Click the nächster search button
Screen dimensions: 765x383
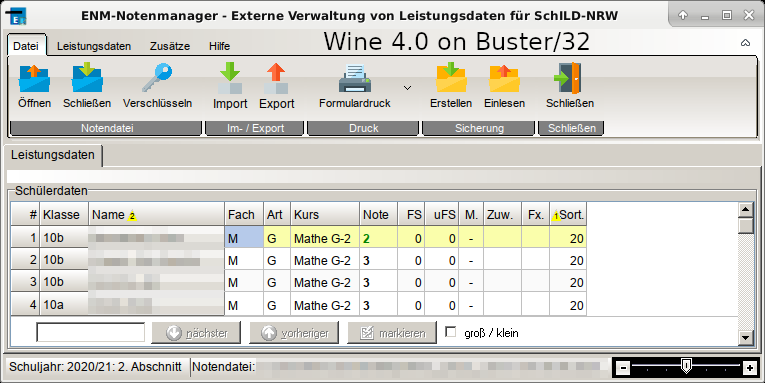coord(196,333)
